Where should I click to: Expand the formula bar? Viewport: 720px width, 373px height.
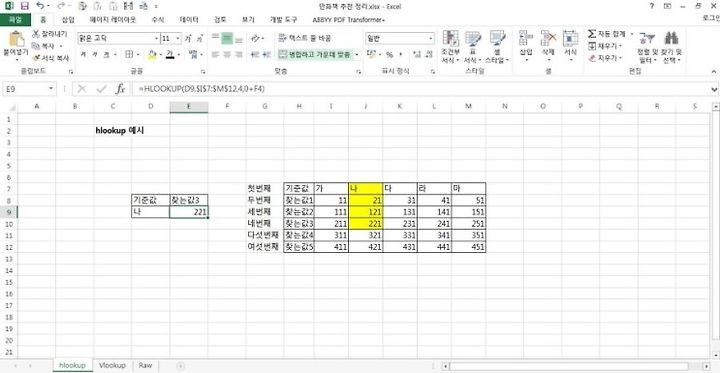[714, 89]
